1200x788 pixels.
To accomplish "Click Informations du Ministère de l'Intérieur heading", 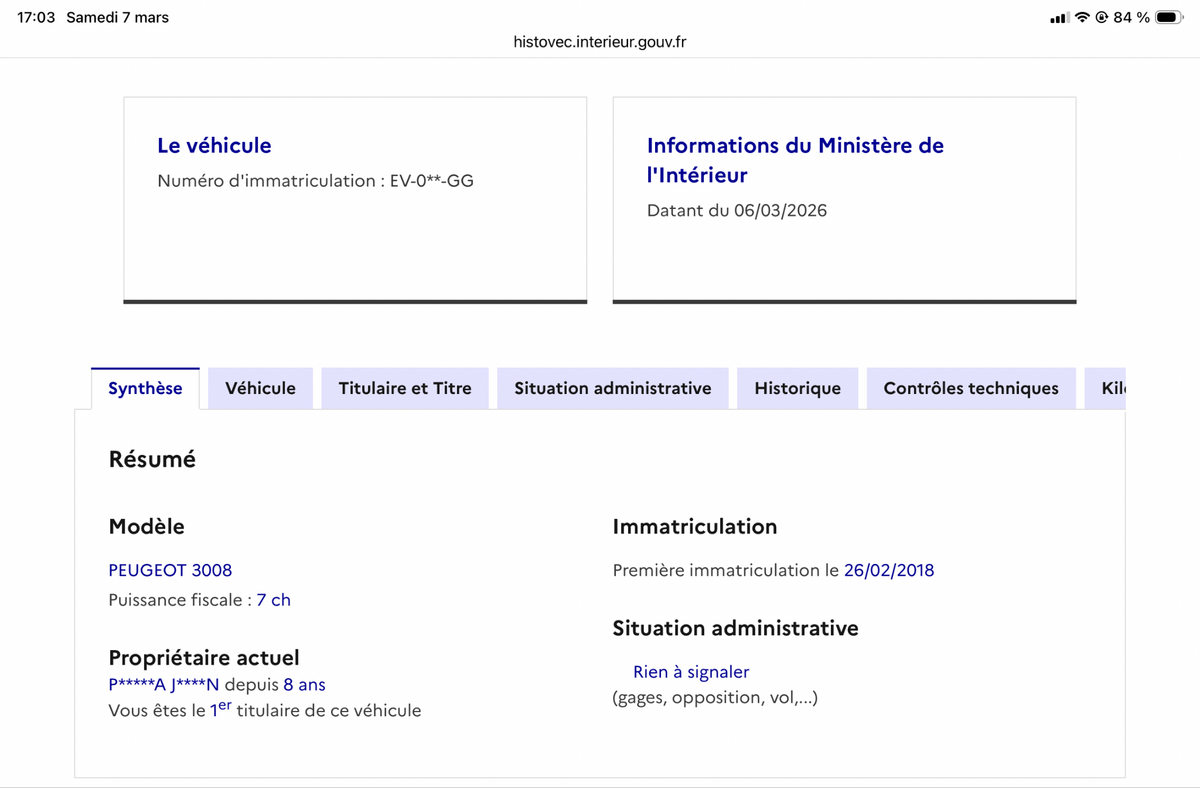I will pyautogui.click(x=795, y=160).
